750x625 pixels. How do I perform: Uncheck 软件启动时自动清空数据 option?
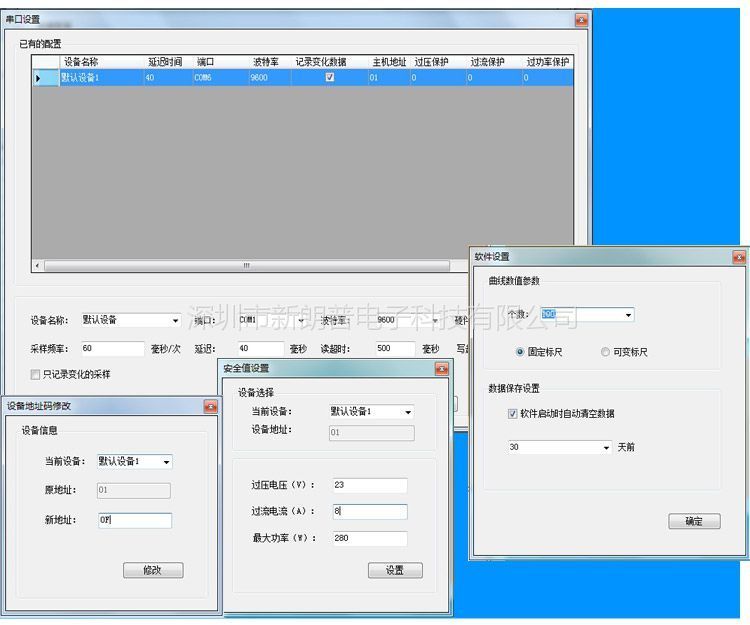(x=513, y=414)
